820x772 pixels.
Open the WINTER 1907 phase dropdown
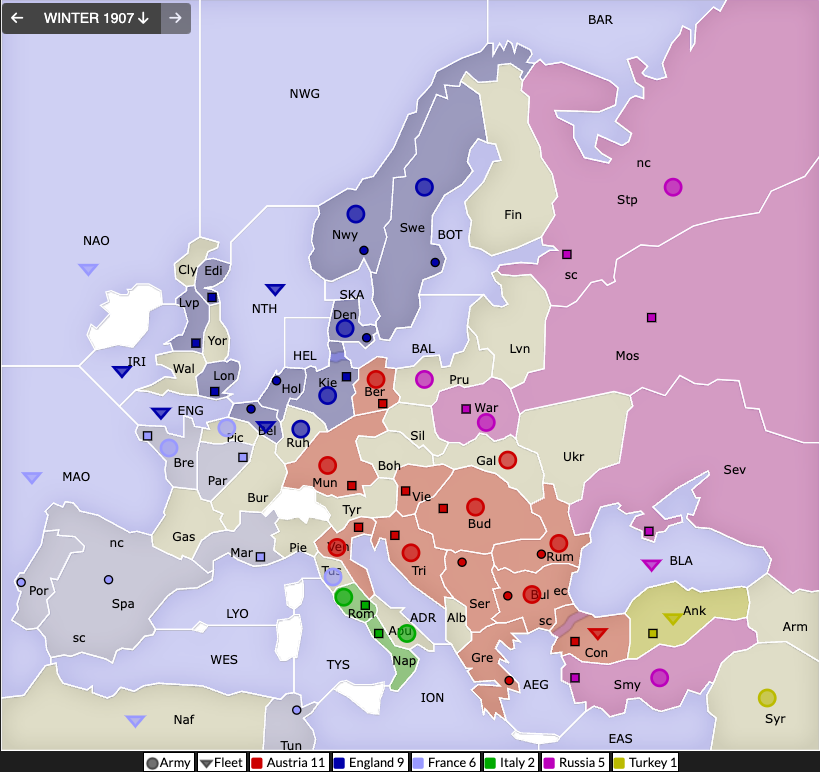[x=96, y=18]
